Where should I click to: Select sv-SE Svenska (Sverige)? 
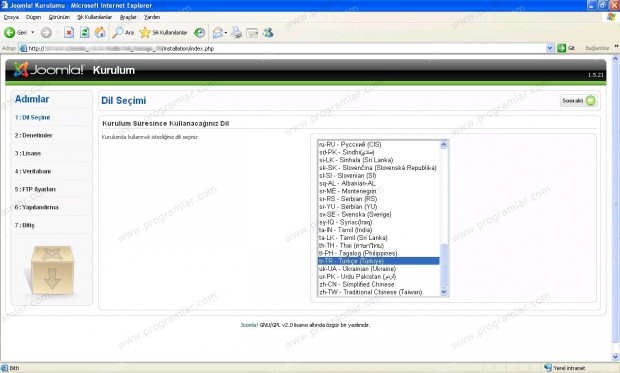[x=379, y=214]
